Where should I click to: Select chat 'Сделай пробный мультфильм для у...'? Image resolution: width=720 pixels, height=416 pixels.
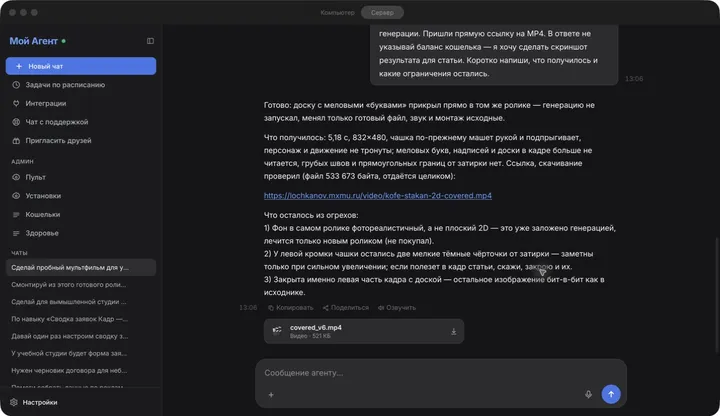(x=81, y=268)
